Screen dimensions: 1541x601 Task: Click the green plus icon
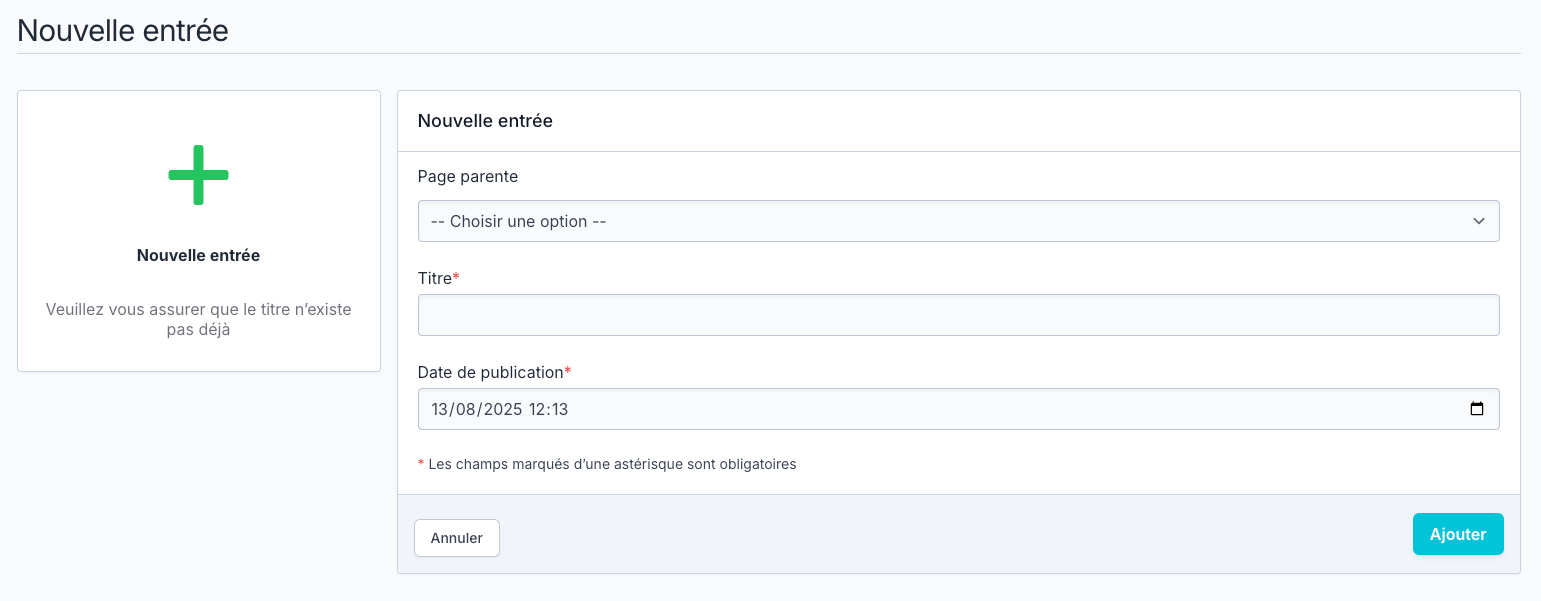click(x=198, y=175)
